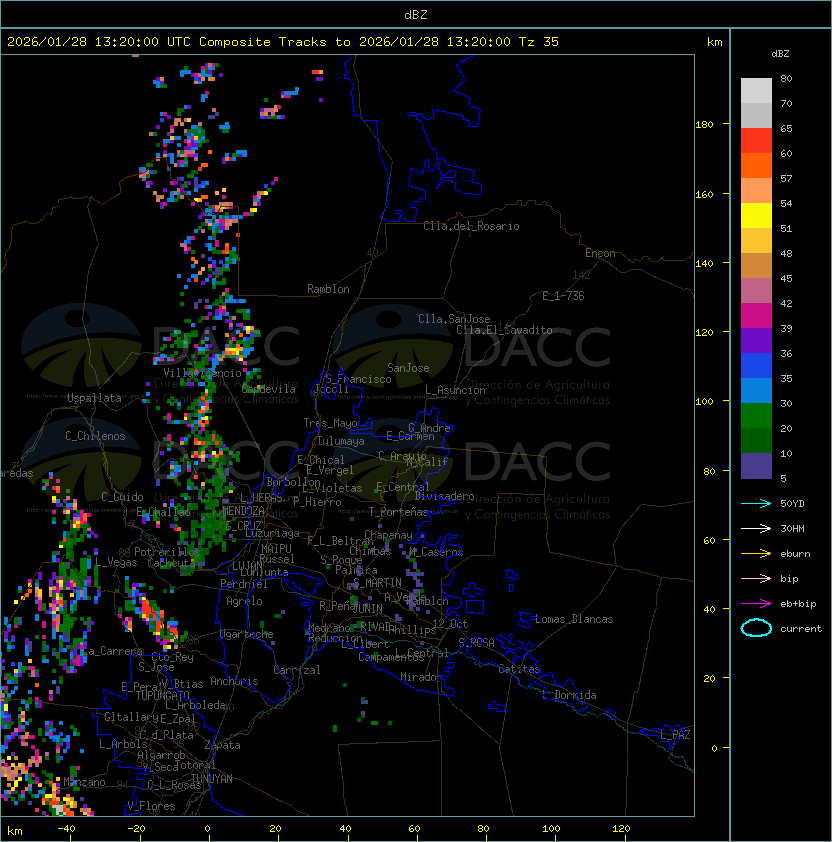
Task: Click the 80 value on dBZ scale
Action: (x=786, y=78)
